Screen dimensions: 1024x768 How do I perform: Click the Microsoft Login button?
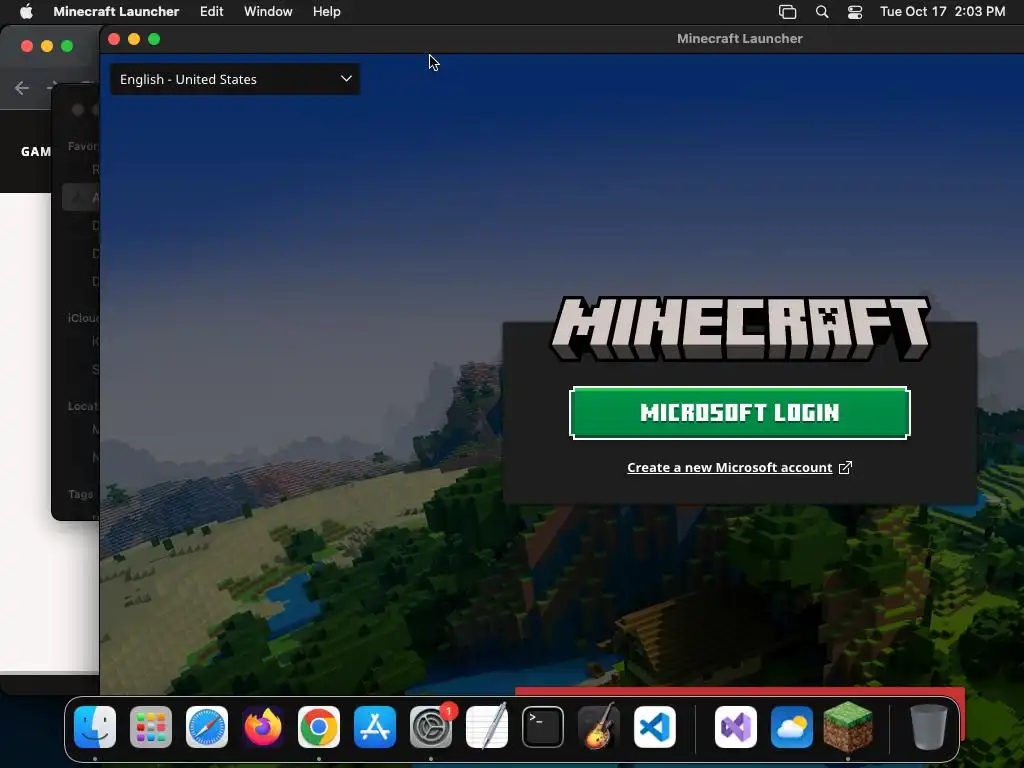(x=740, y=413)
